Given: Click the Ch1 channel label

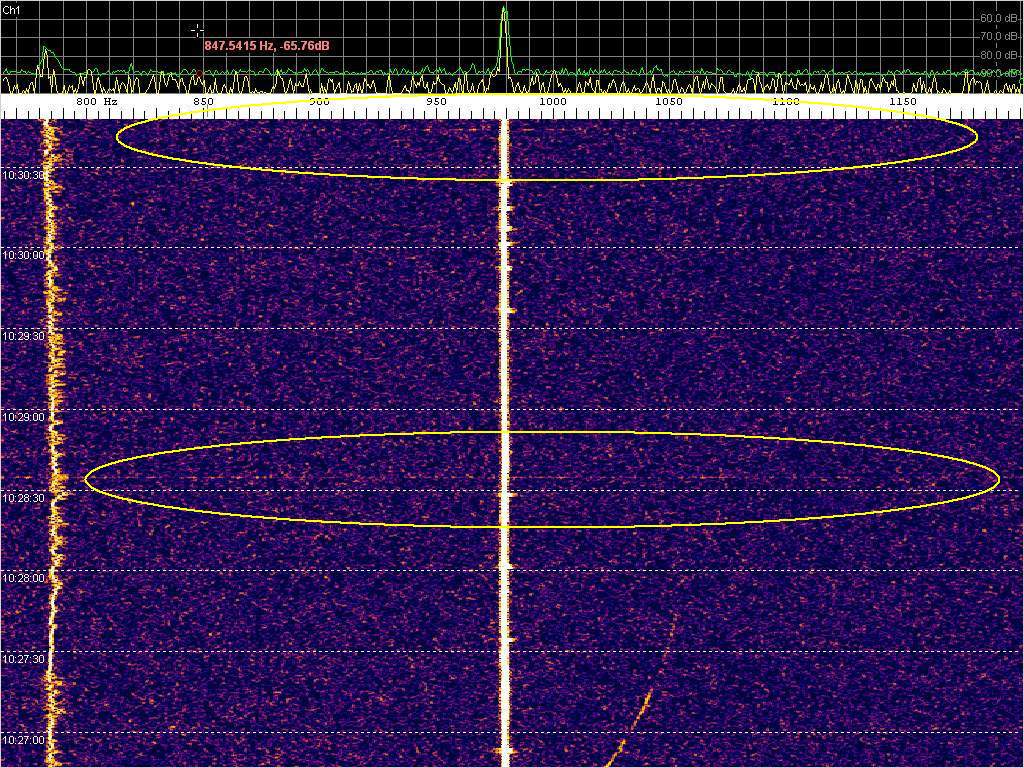Looking at the screenshot, I should click(11, 10).
